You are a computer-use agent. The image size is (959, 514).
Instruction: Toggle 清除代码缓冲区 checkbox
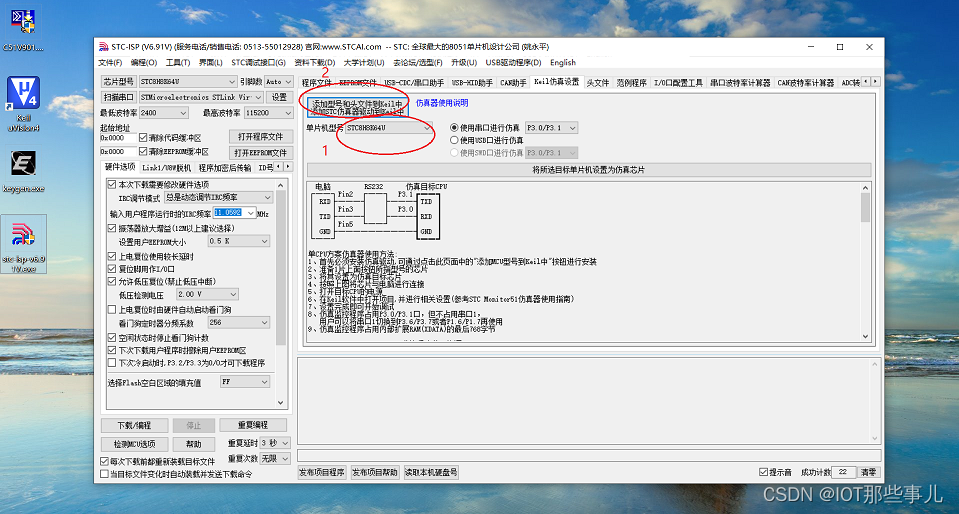click(143, 138)
